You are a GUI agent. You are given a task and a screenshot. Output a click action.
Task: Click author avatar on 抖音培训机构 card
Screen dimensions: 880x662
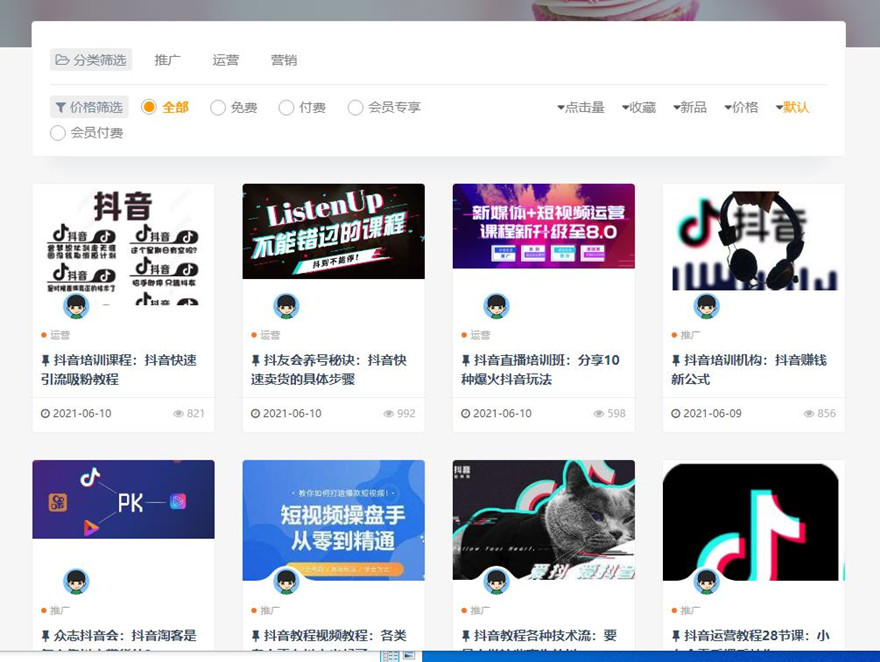[x=707, y=306]
